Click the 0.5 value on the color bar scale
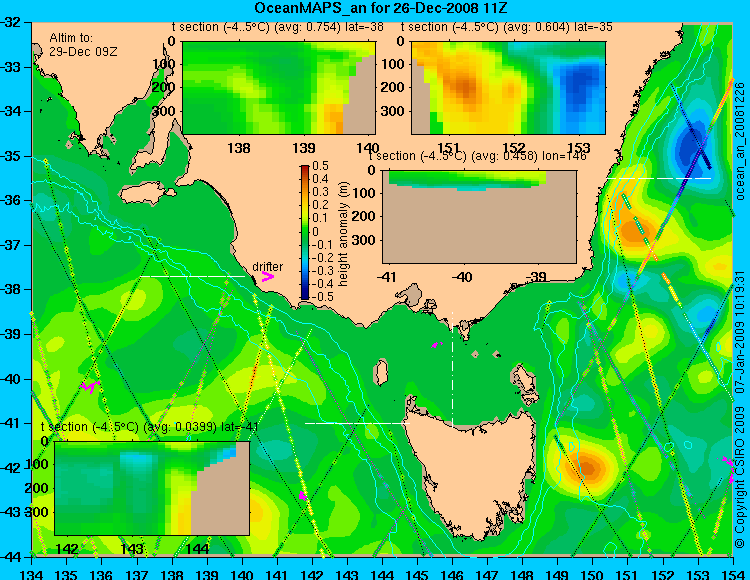This screenshot has width=750, height=580. pos(320,166)
